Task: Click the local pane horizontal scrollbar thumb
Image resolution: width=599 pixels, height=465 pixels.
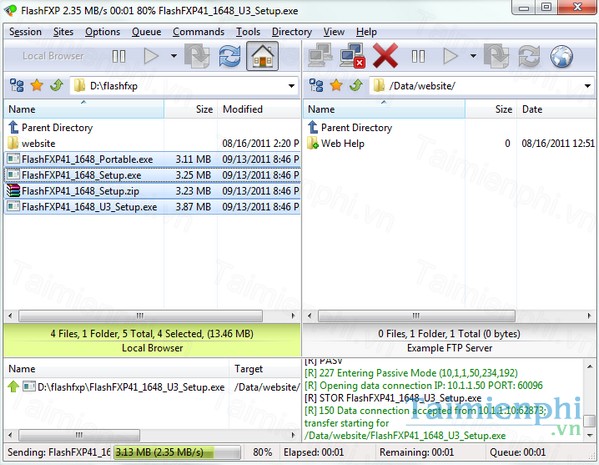Action: pos(140,316)
